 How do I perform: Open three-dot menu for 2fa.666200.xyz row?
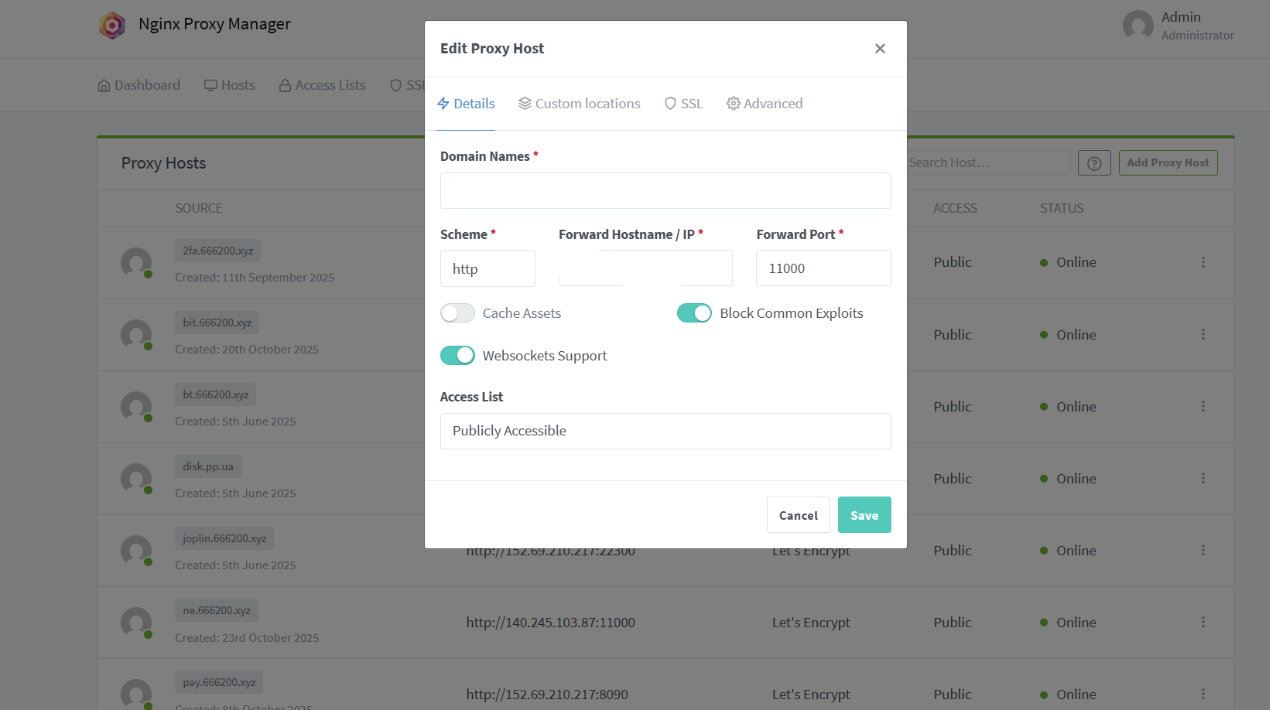coord(1203,262)
